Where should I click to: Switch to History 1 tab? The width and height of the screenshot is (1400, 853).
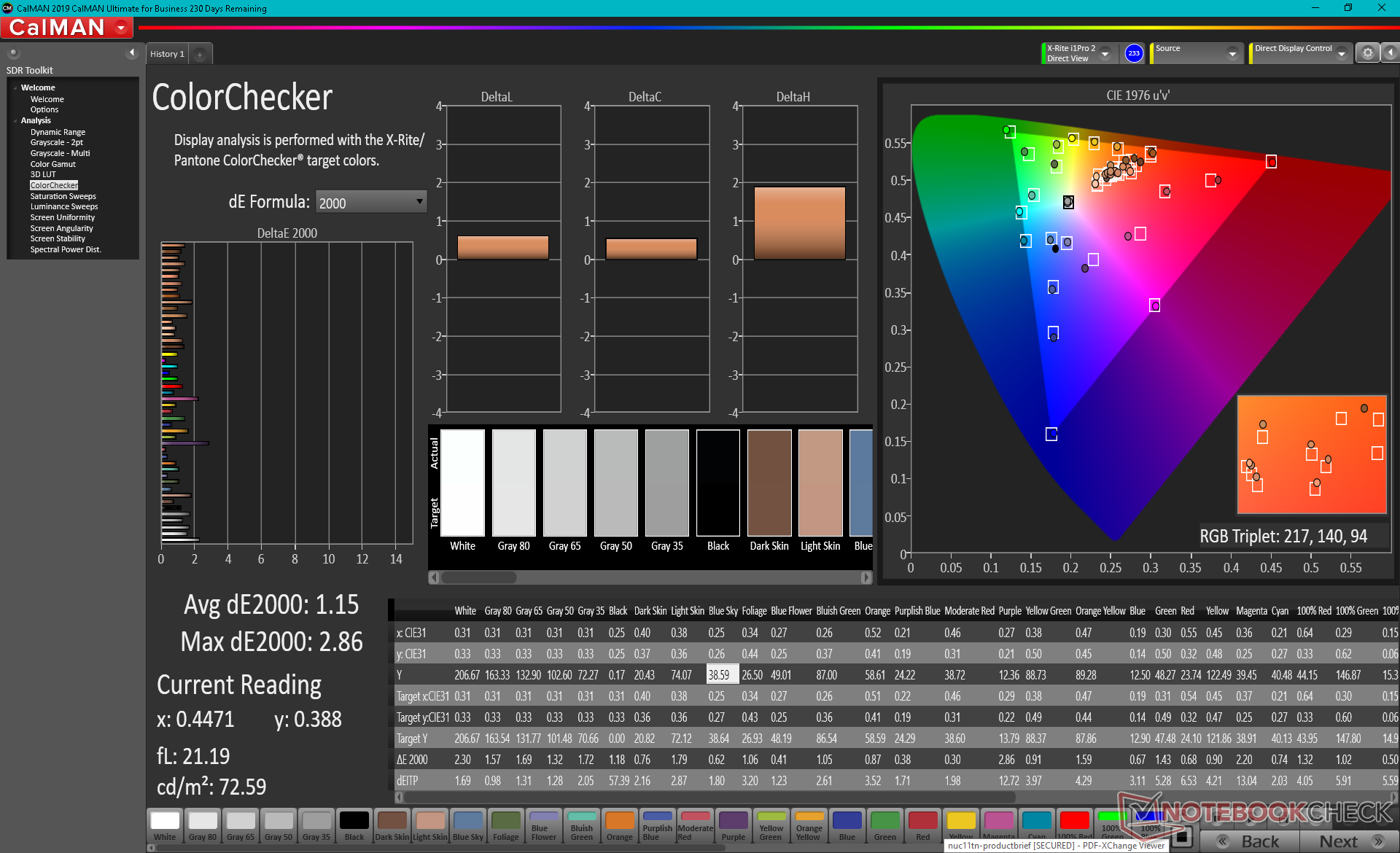167,54
